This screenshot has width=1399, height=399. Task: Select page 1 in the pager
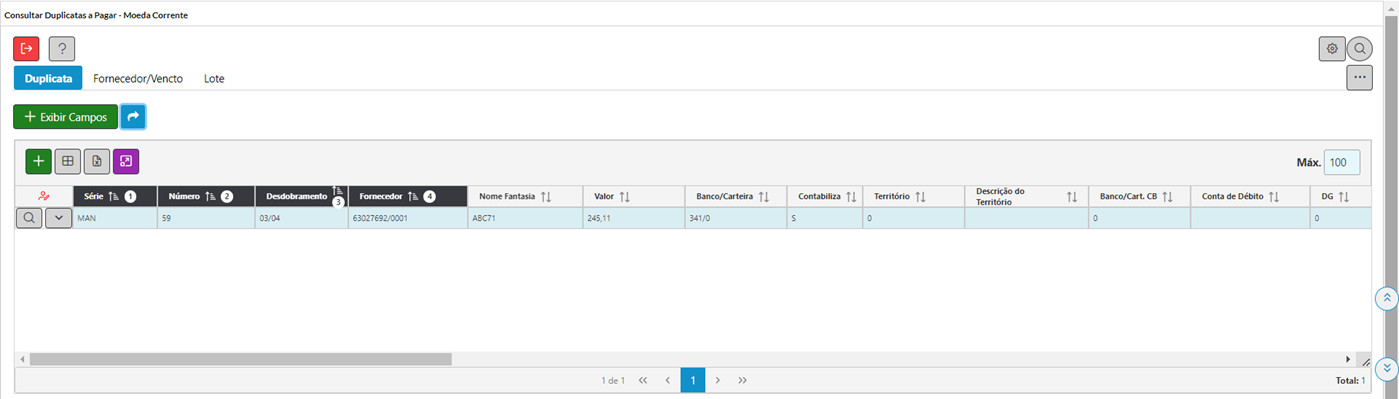pyautogui.click(x=693, y=380)
